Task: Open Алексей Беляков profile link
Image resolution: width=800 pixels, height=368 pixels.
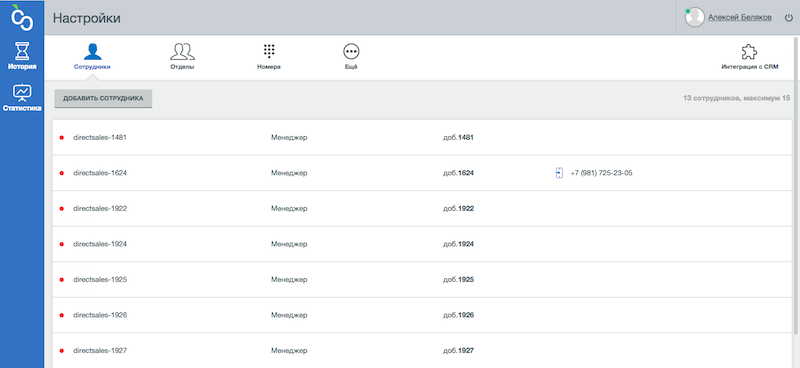Action: 740,17
